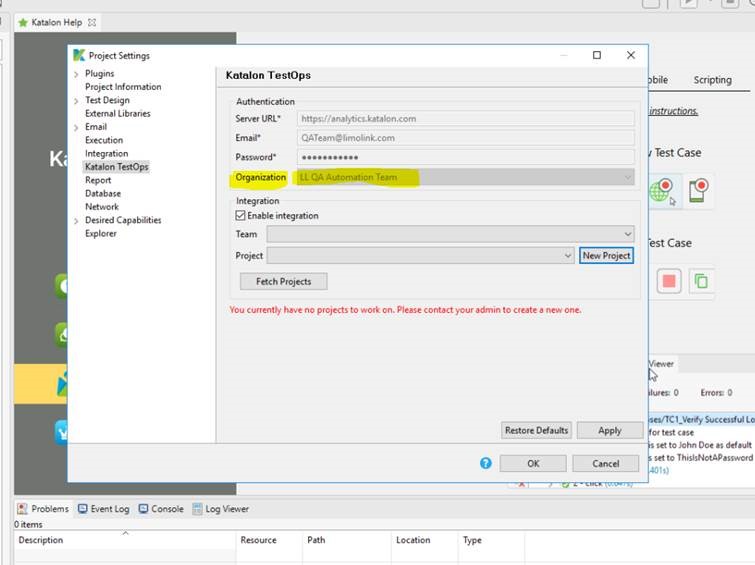
Task: Click the red stop square icon
Action: point(669,281)
